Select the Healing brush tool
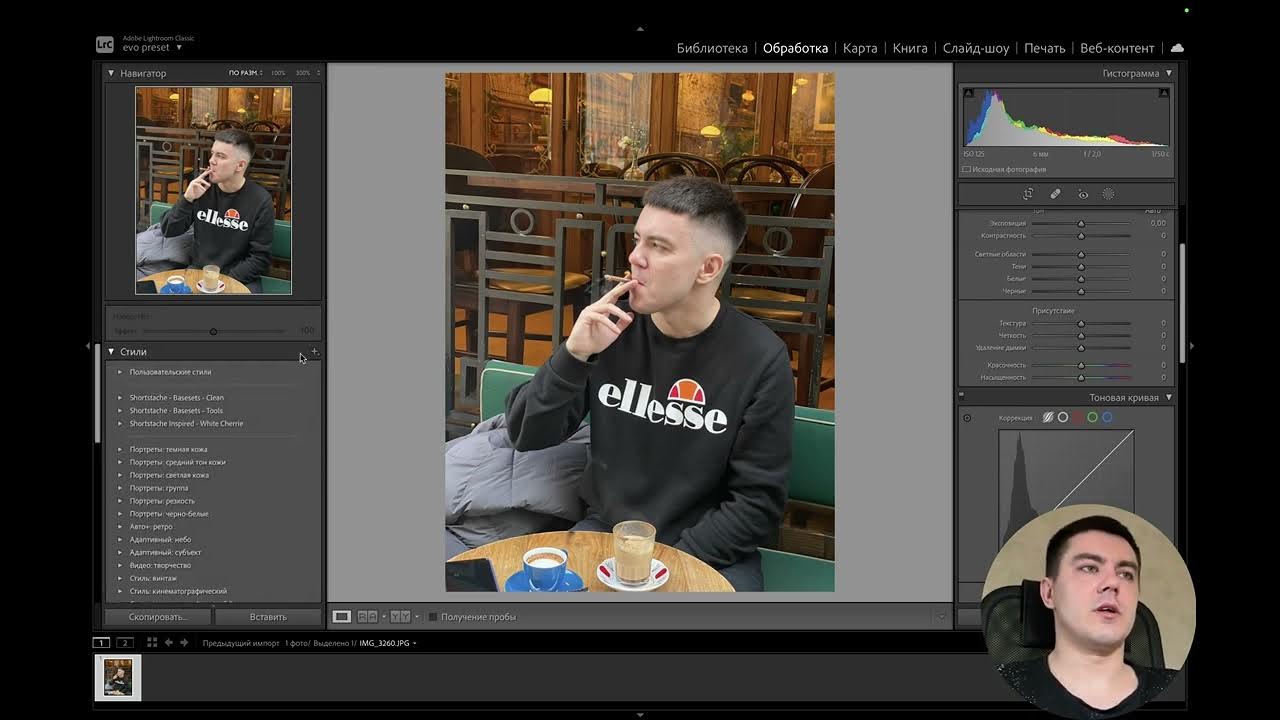 pos(1055,194)
